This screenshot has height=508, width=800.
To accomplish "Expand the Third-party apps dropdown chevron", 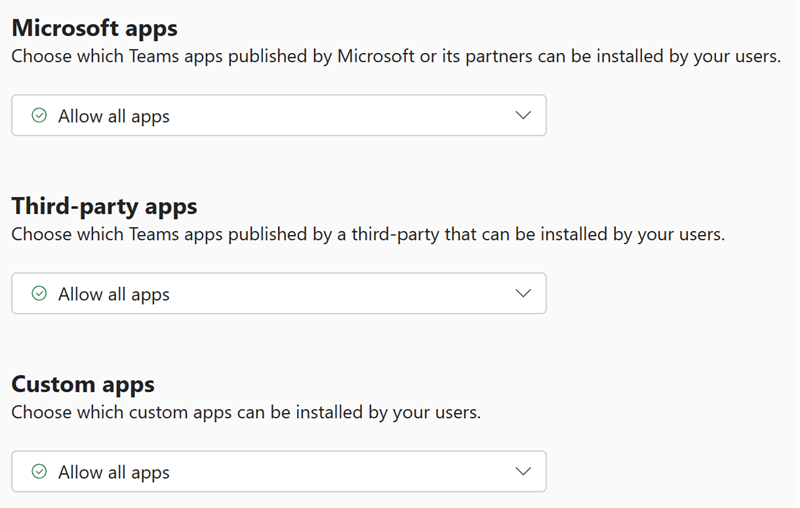I will [522, 294].
